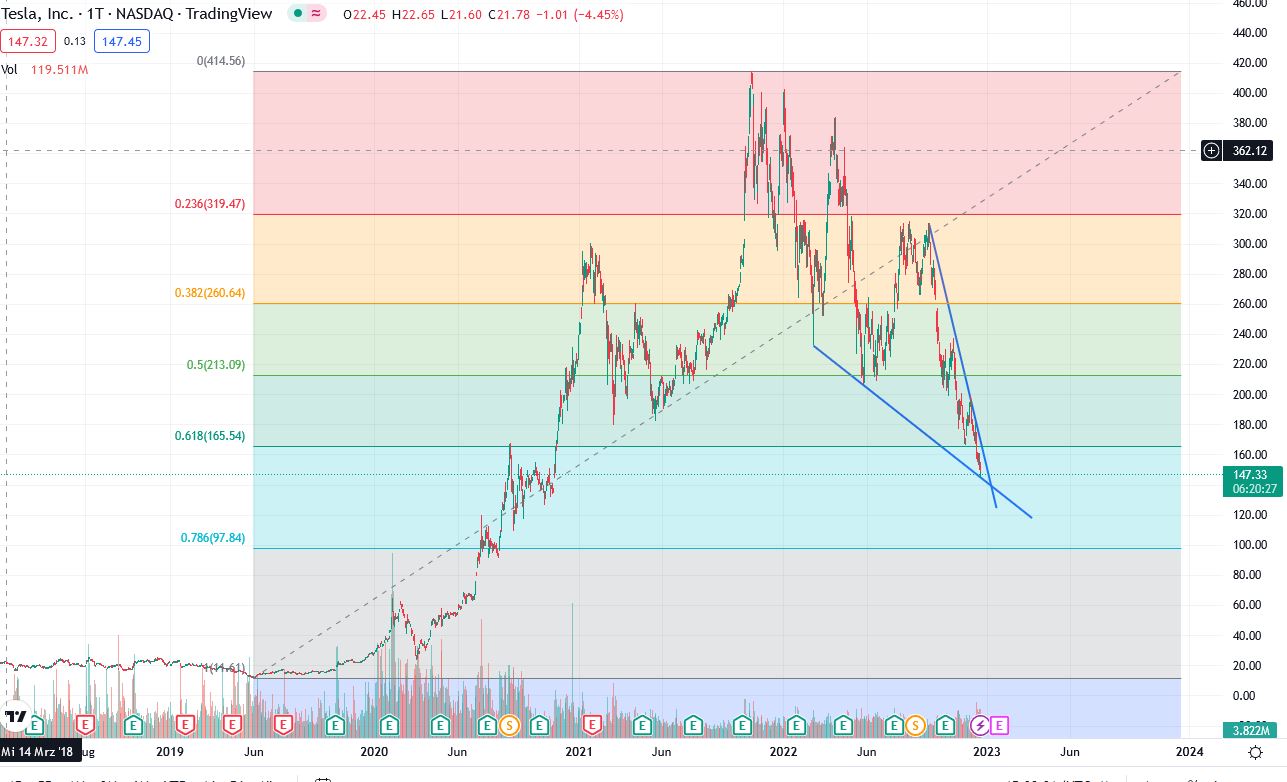Open the 2022 orange stock split marker
The image size is (1287, 782).
915,724
